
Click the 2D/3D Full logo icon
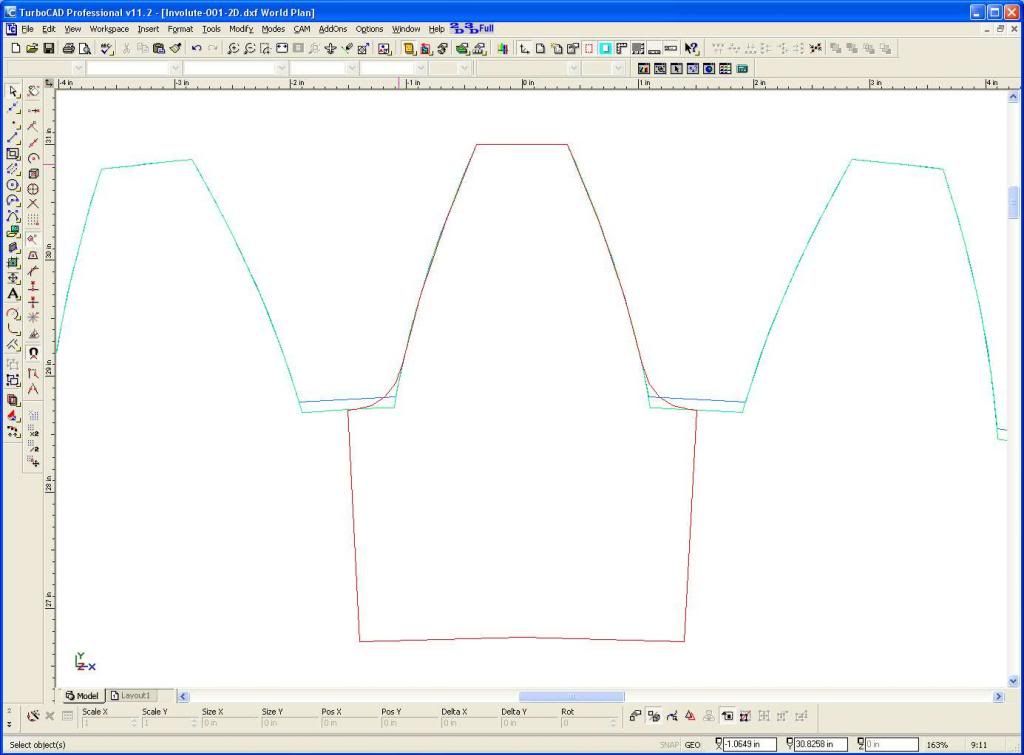[472, 29]
